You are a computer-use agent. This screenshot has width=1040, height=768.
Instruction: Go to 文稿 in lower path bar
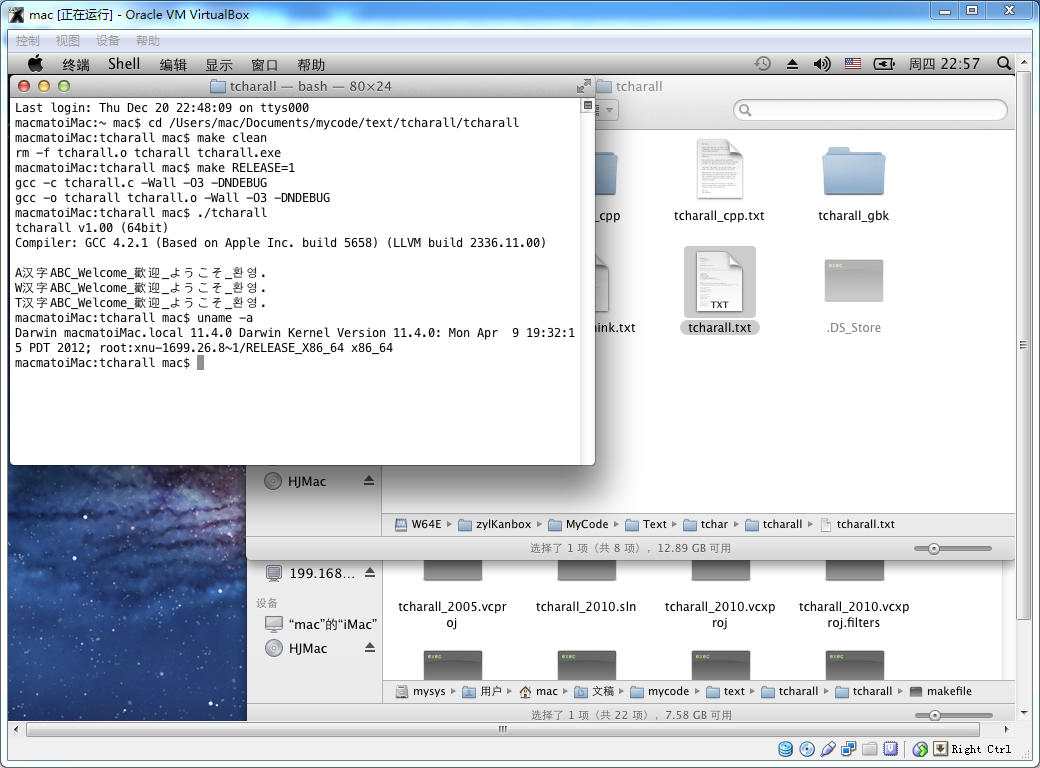tap(594, 691)
